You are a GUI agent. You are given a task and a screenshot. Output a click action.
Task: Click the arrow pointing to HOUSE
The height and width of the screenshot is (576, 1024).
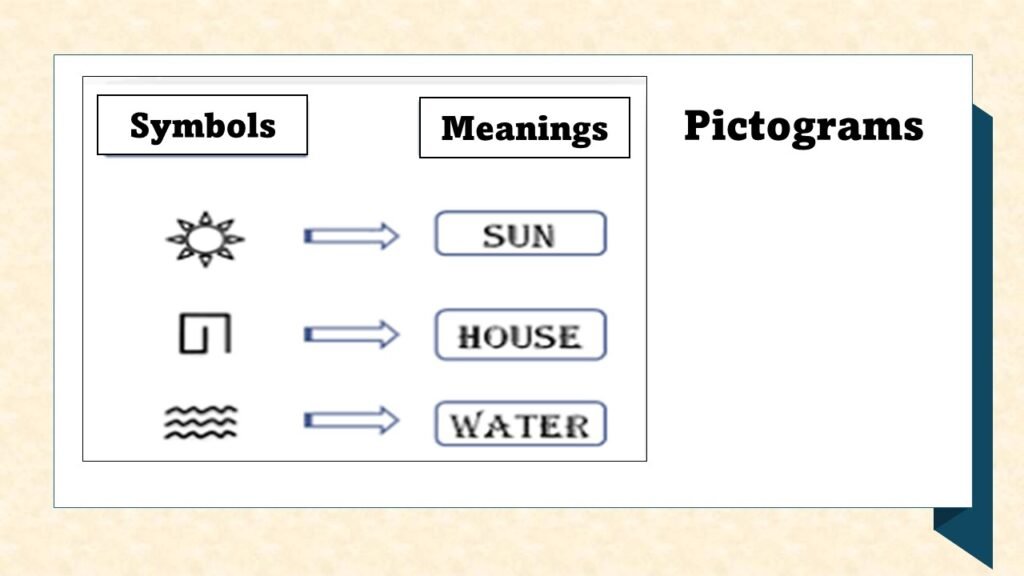point(351,335)
